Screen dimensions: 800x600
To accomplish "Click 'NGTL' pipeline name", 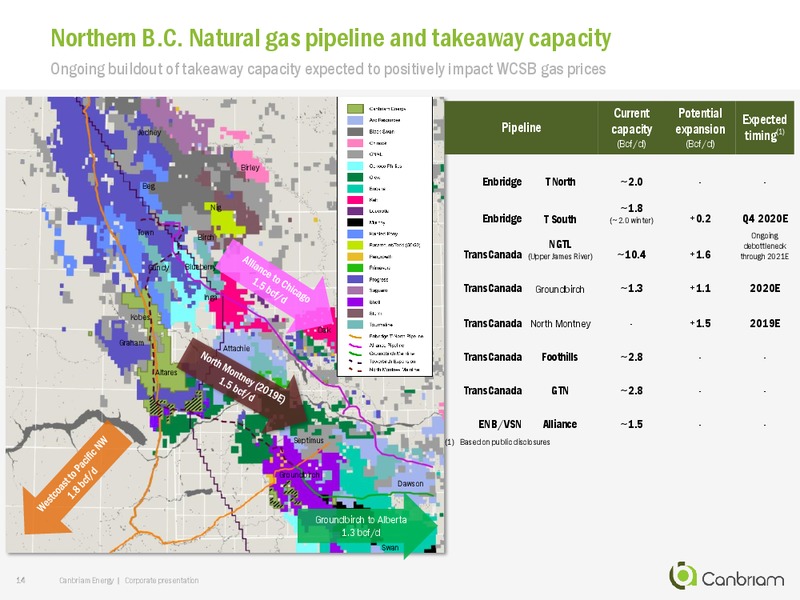I will pos(560,245).
